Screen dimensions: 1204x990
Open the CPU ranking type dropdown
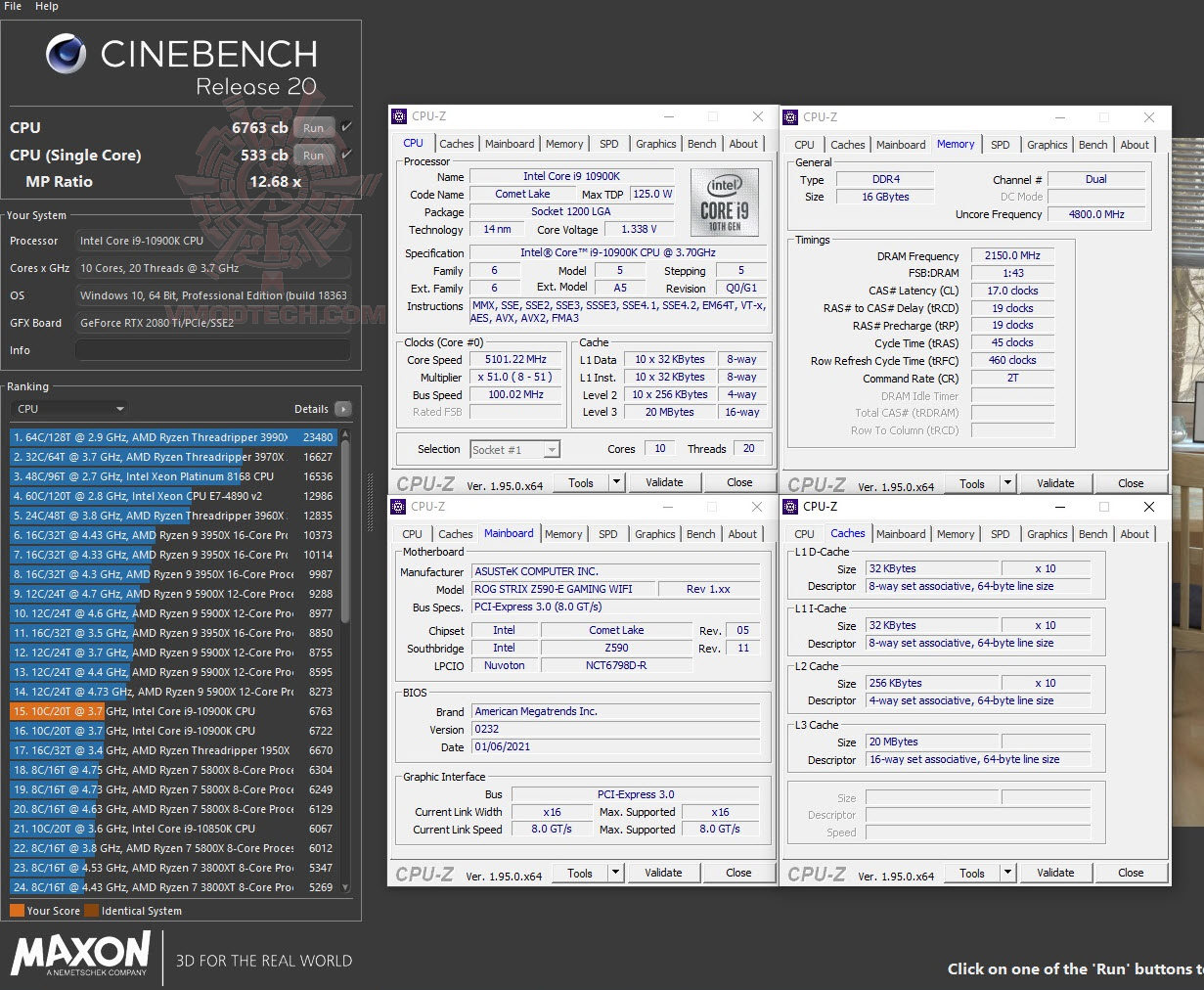pyautogui.click(x=68, y=409)
